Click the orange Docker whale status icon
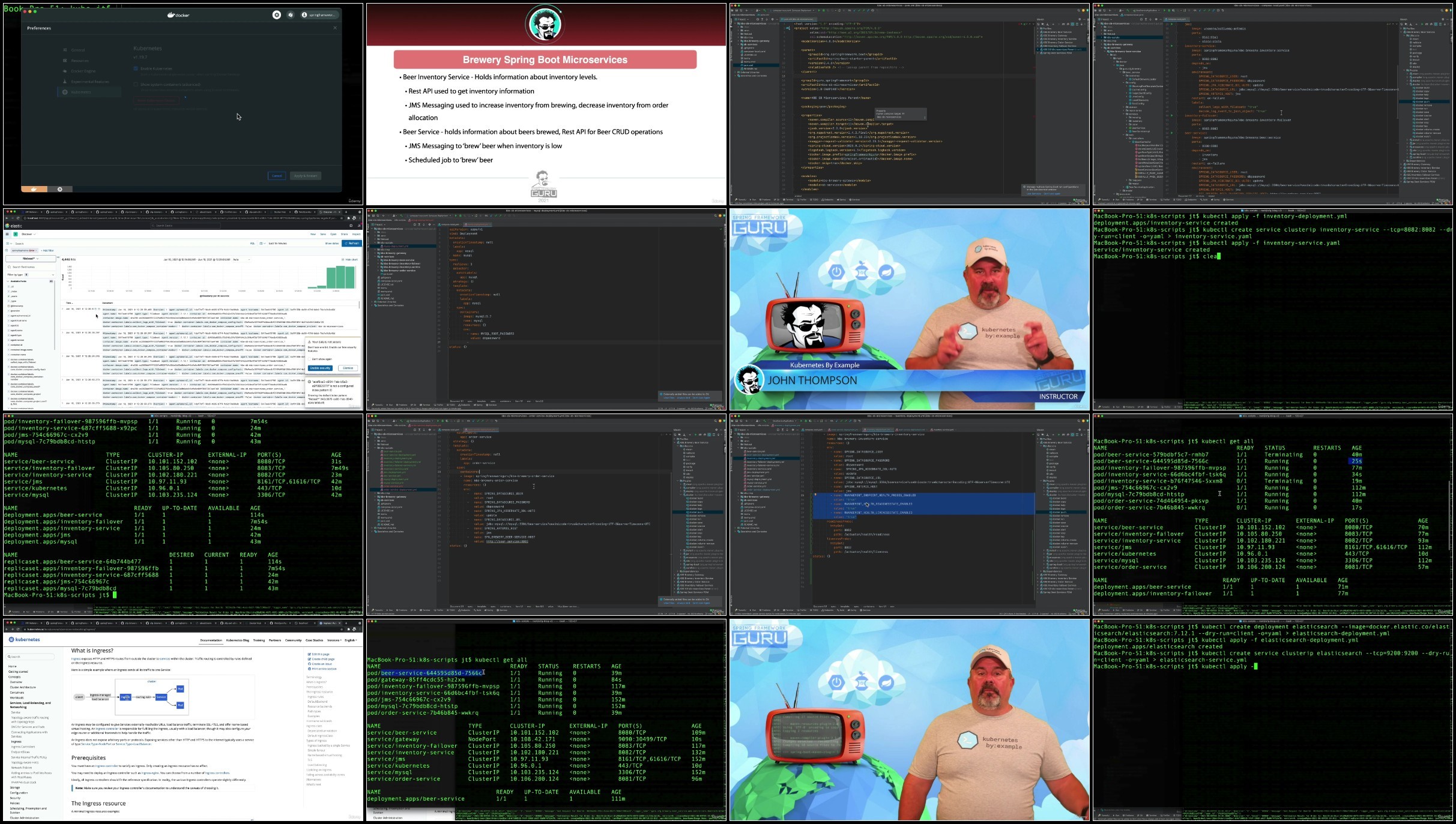The width and height of the screenshot is (1456, 824). (x=34, y=189)
